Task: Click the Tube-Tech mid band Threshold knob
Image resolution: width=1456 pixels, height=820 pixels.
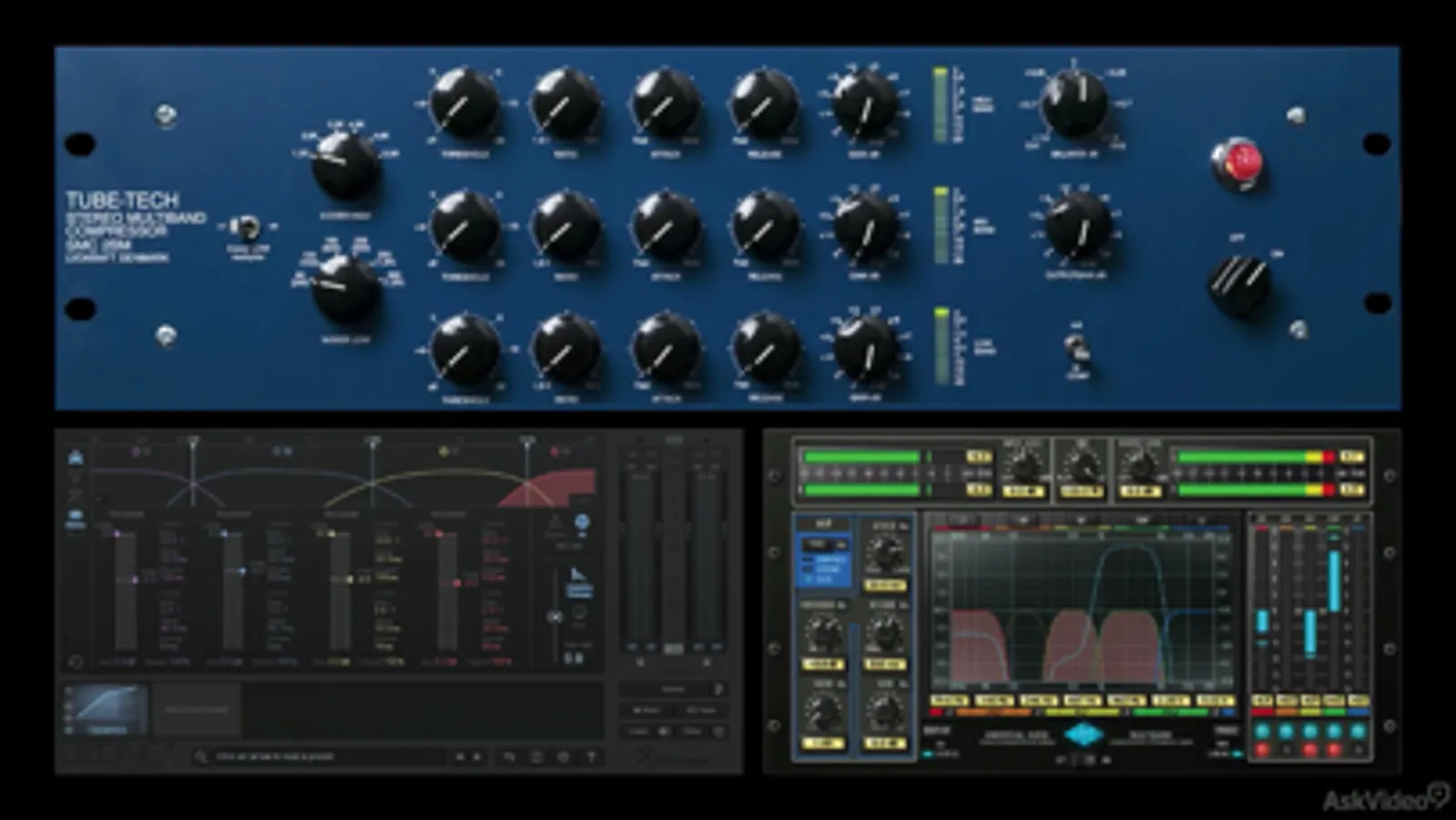Action: tap(464, 226)
